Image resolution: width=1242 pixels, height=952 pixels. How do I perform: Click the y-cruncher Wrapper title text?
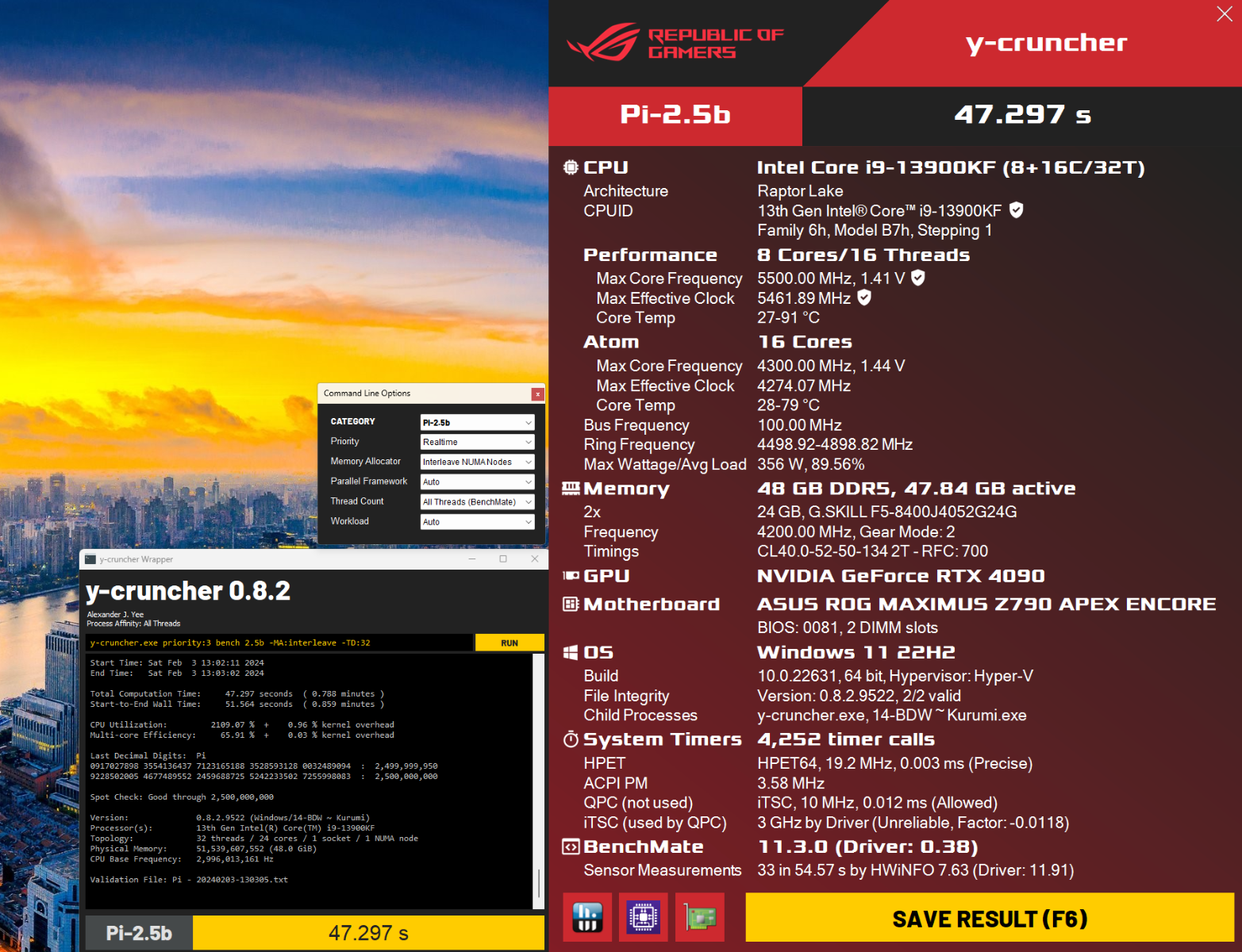click(136, 559)
